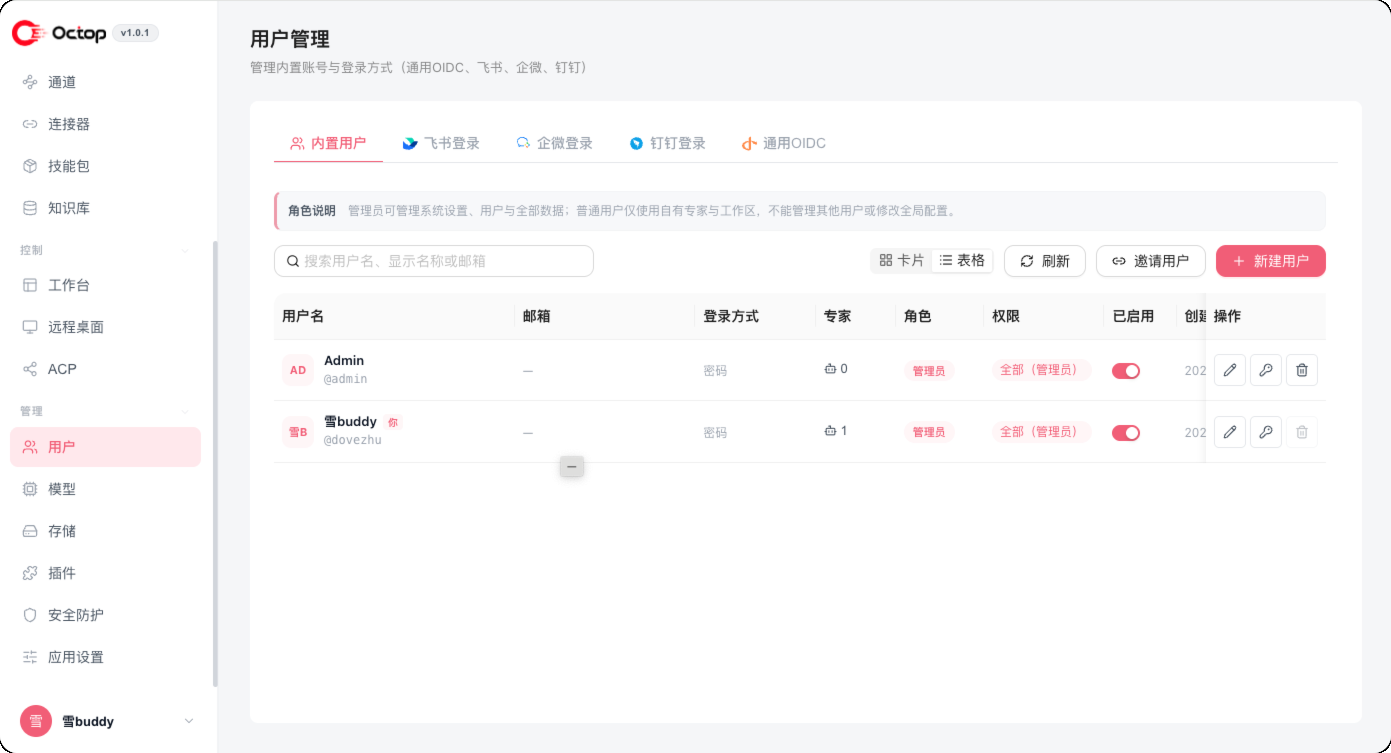Disable the 雪buddy account toggle
Viewport: 1391px width, 753px height.
point(1126,432)
